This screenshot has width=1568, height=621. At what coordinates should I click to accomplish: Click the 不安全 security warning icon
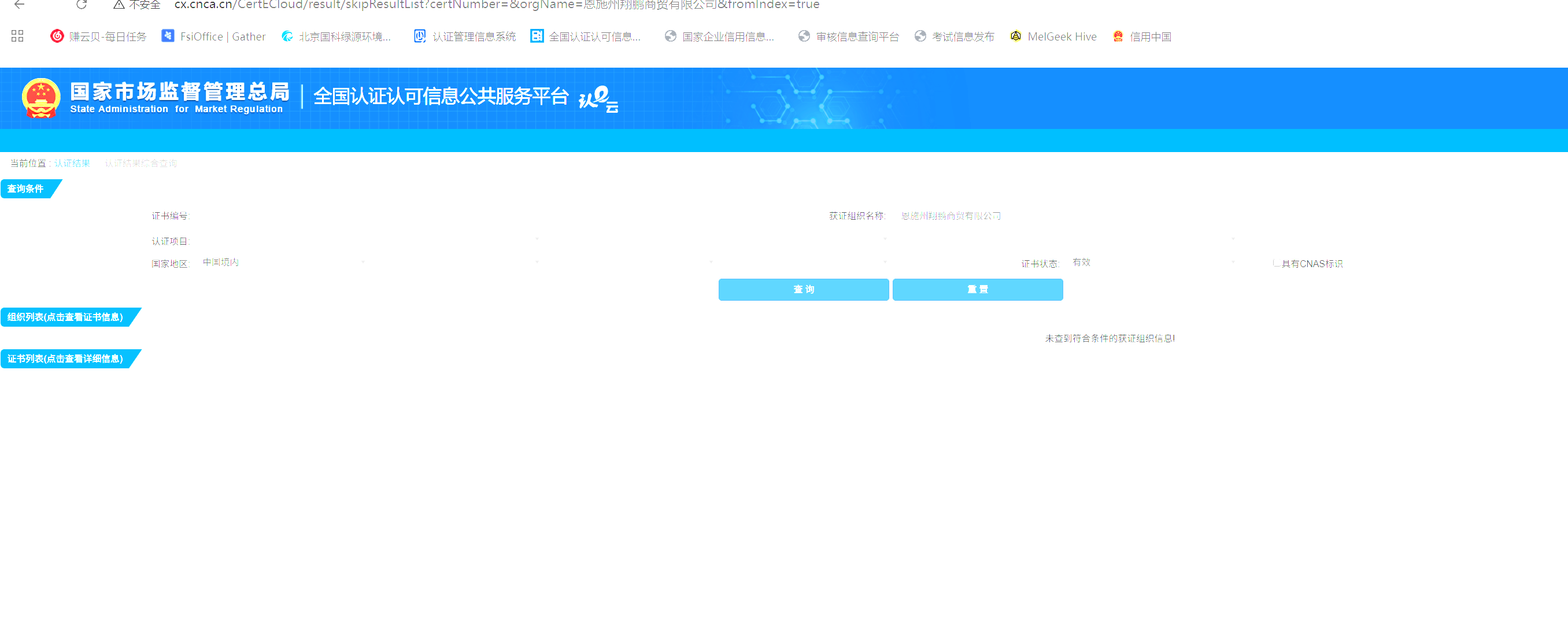point(119,5)
